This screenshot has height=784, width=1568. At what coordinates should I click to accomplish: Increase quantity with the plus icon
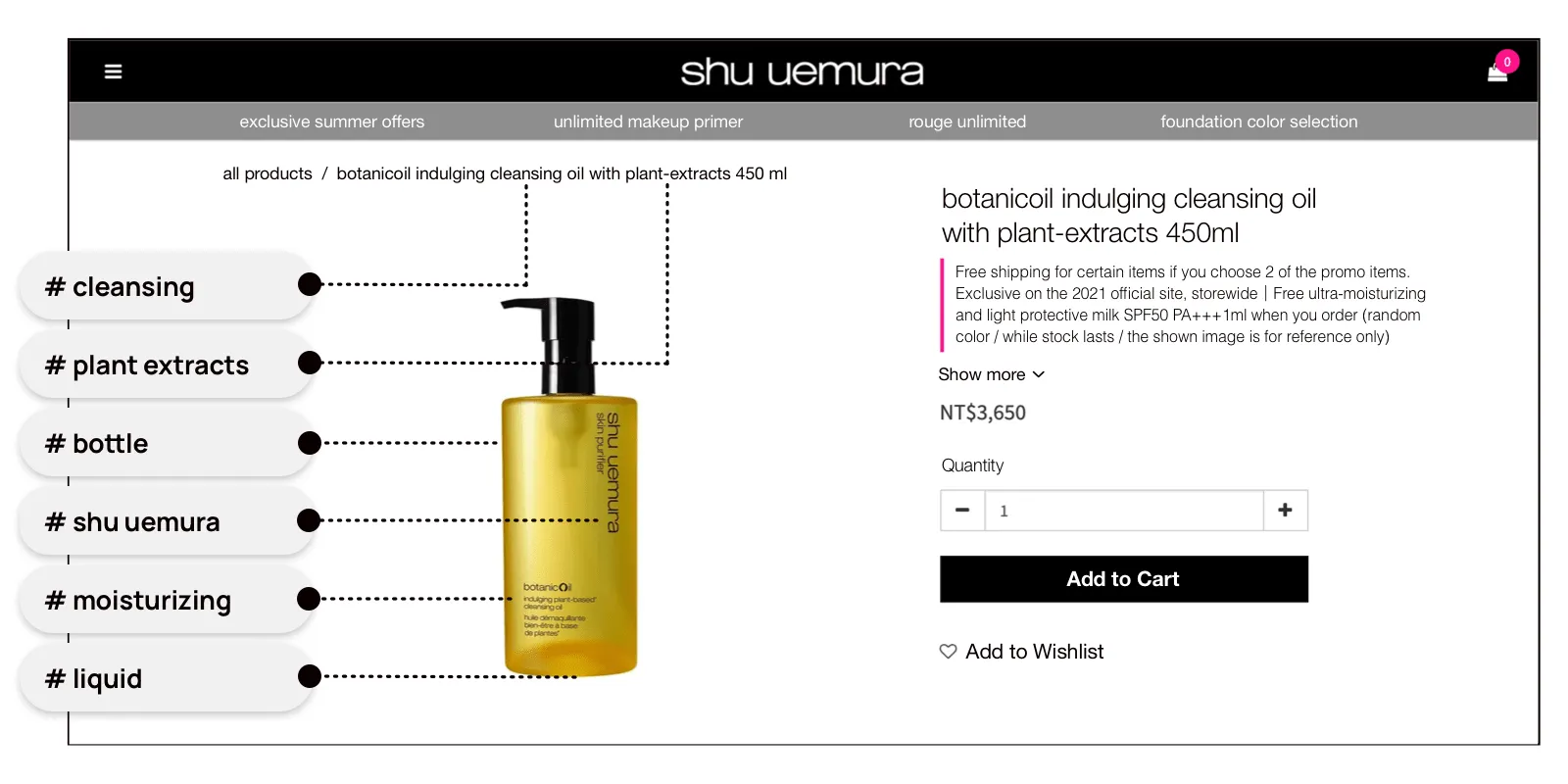tap(1285, 511)
